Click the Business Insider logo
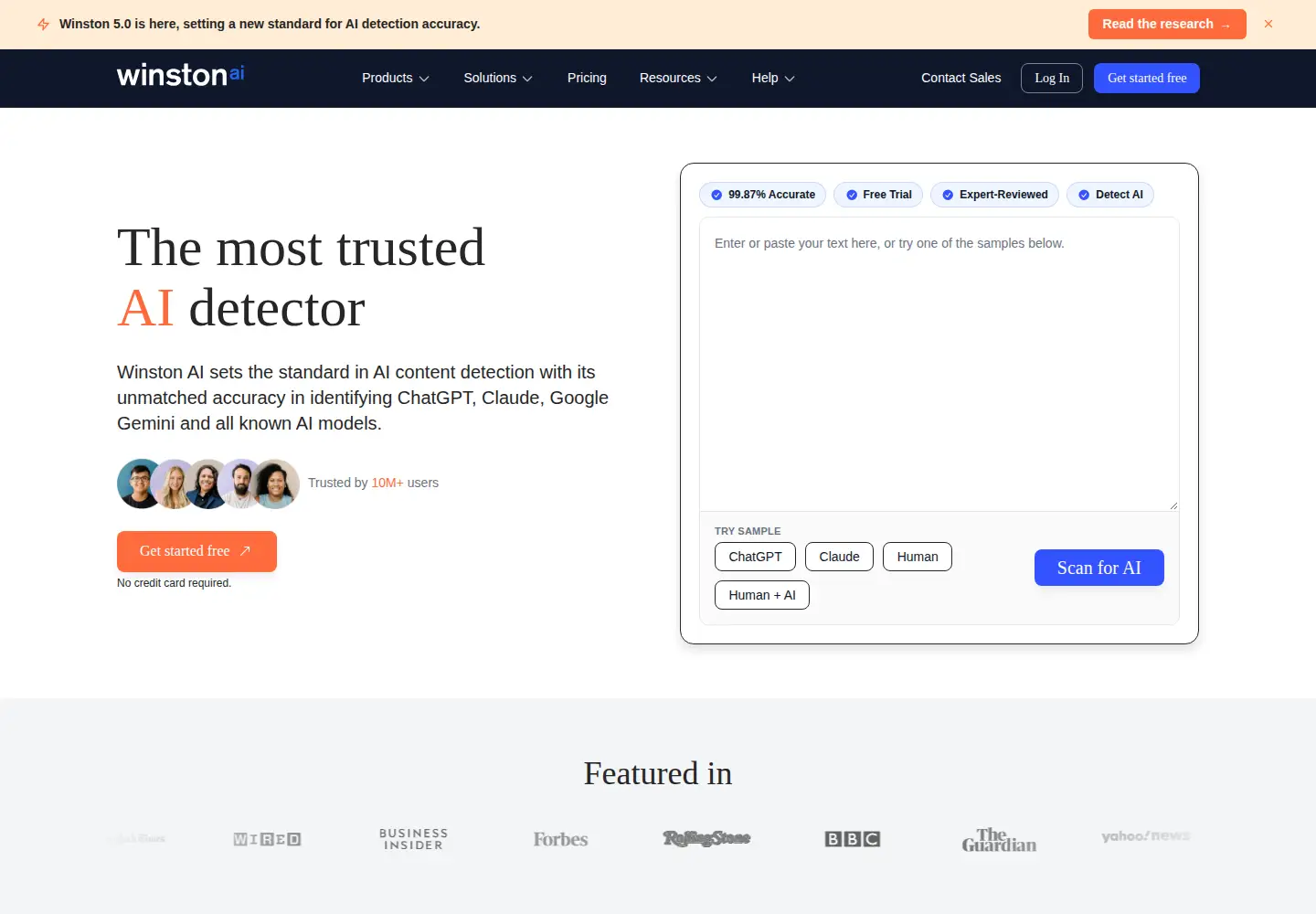This screenshot has width=1316, height=914. click(414, 839)
